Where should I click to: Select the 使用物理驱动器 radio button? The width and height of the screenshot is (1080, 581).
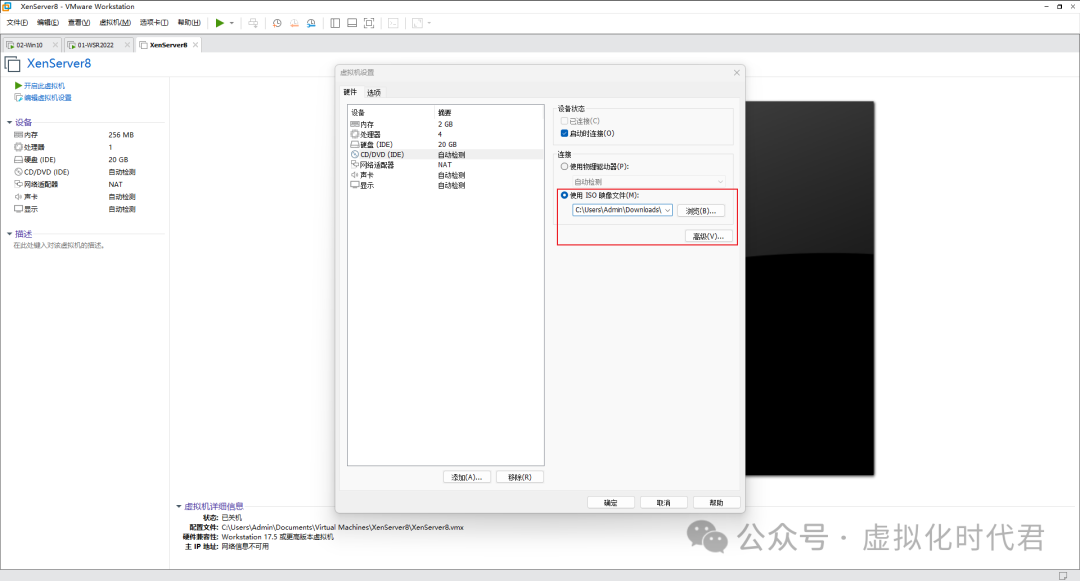(x=565, y=166)
